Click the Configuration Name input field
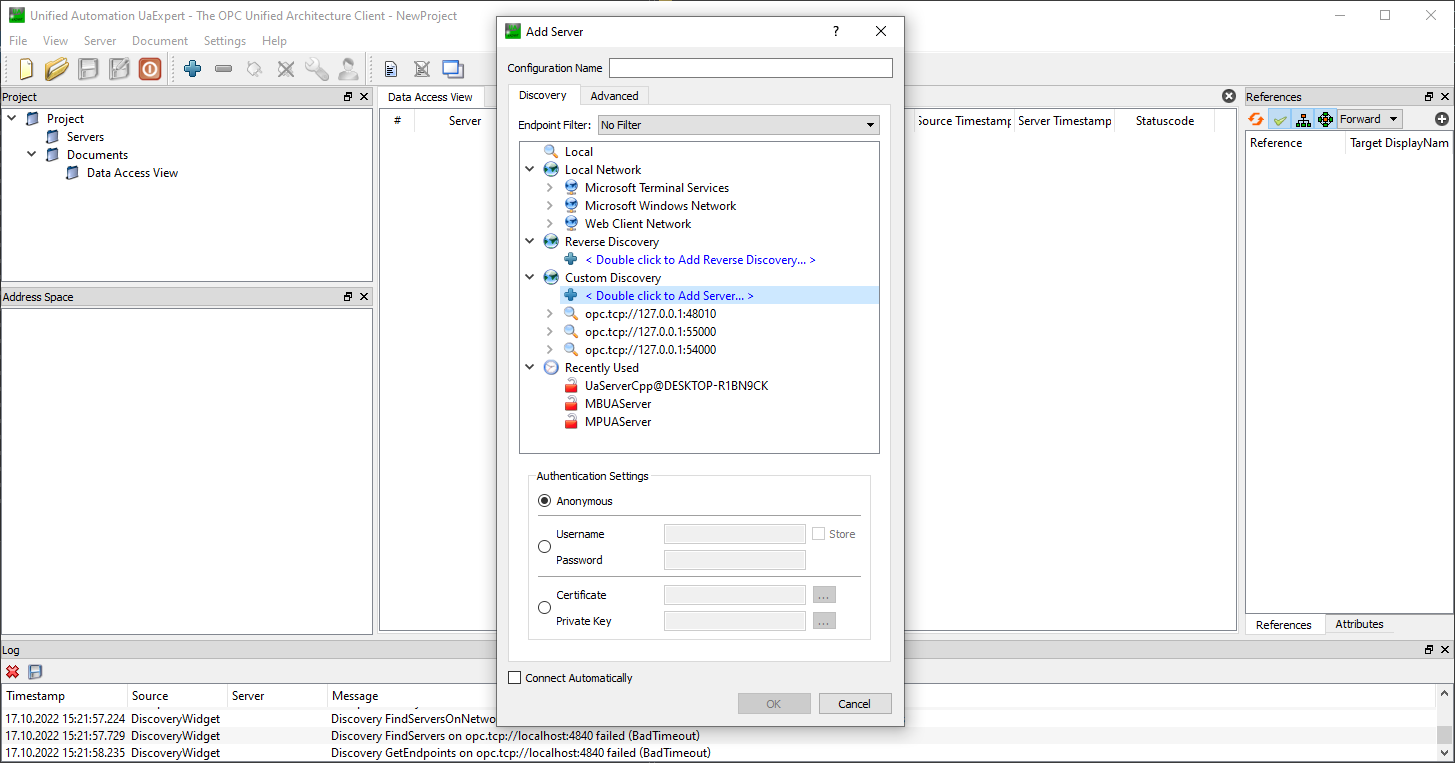 750,68
